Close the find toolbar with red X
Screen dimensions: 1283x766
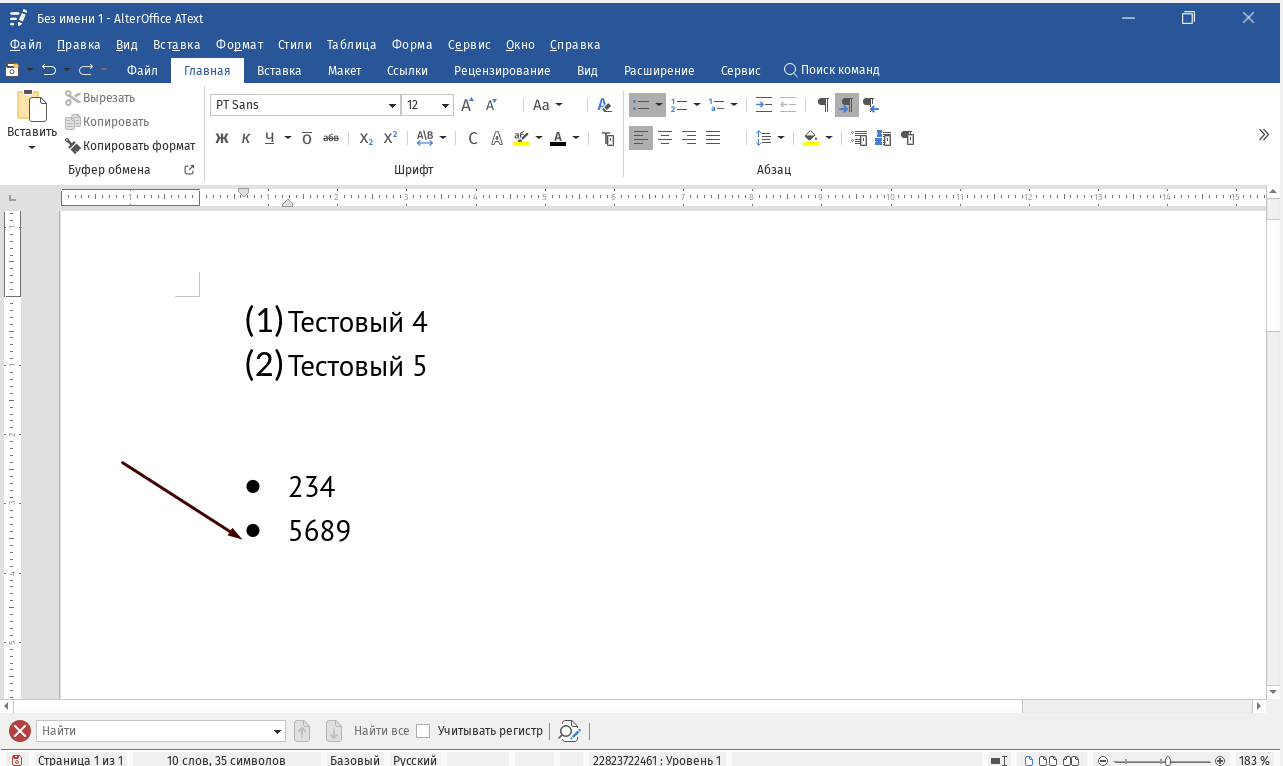click(19, 731)
